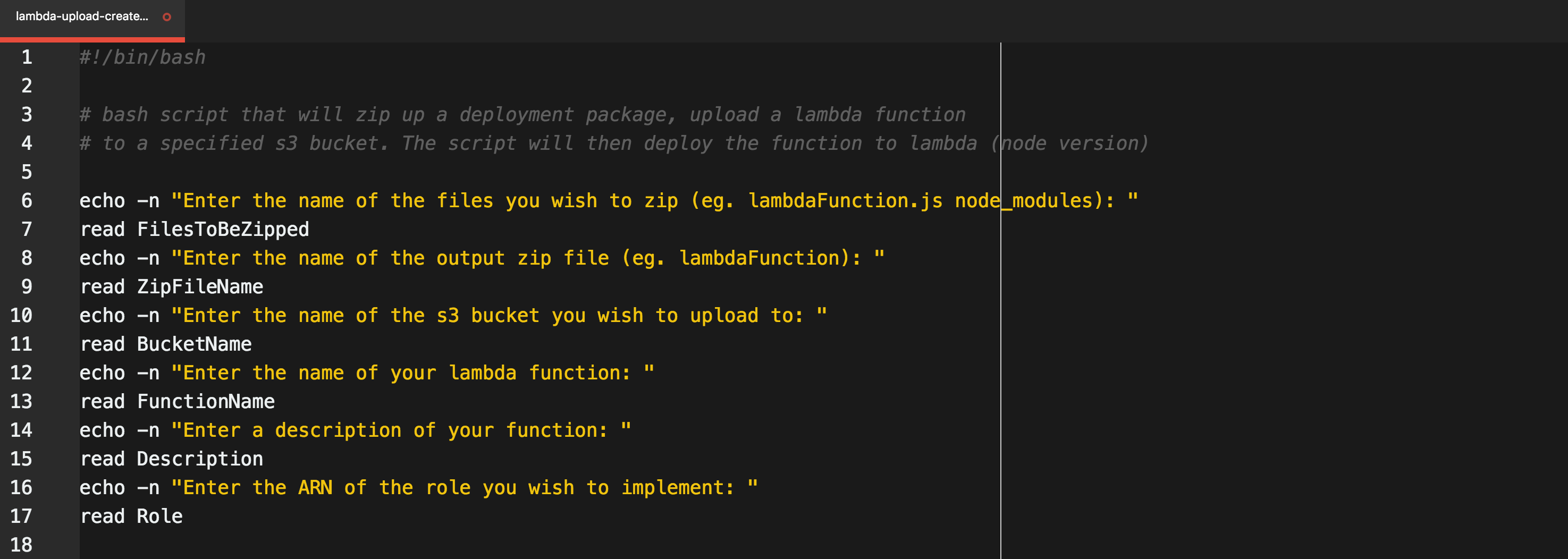Screen dimensions: 1568x559
Task: Click the FunctionName variable on line 13
Action: point(206,402)
